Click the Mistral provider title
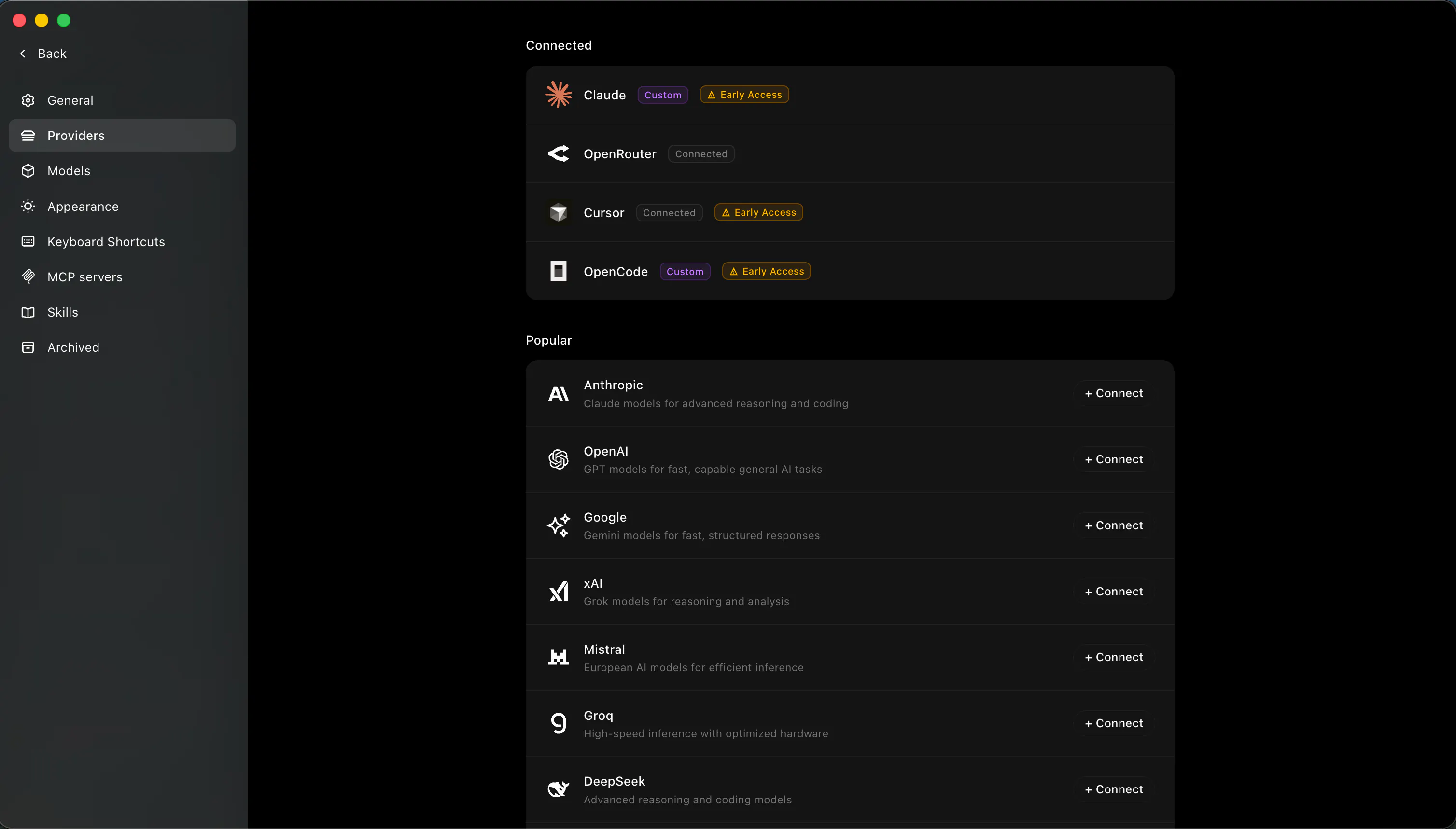Viewport: 1456px width, 829px height. click(604, 649)
